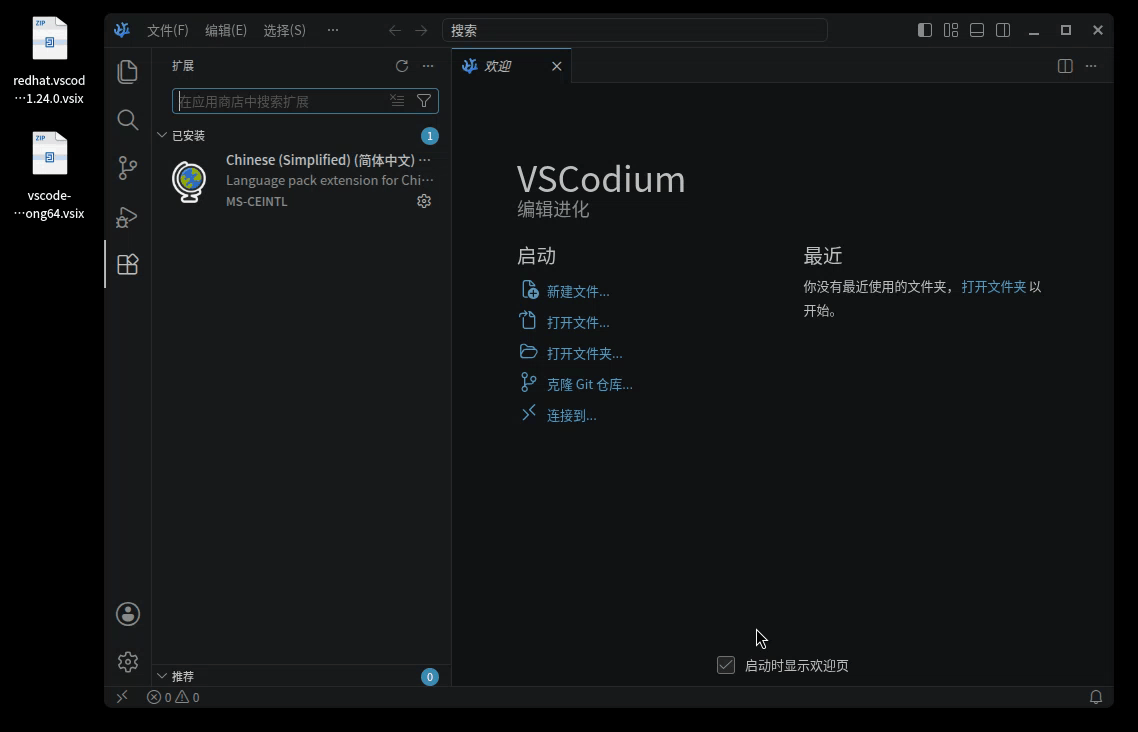Toggle secondary side bar layout icon
The image size is (1138, 732).
pyautogui.click(x=1003, y=30)
